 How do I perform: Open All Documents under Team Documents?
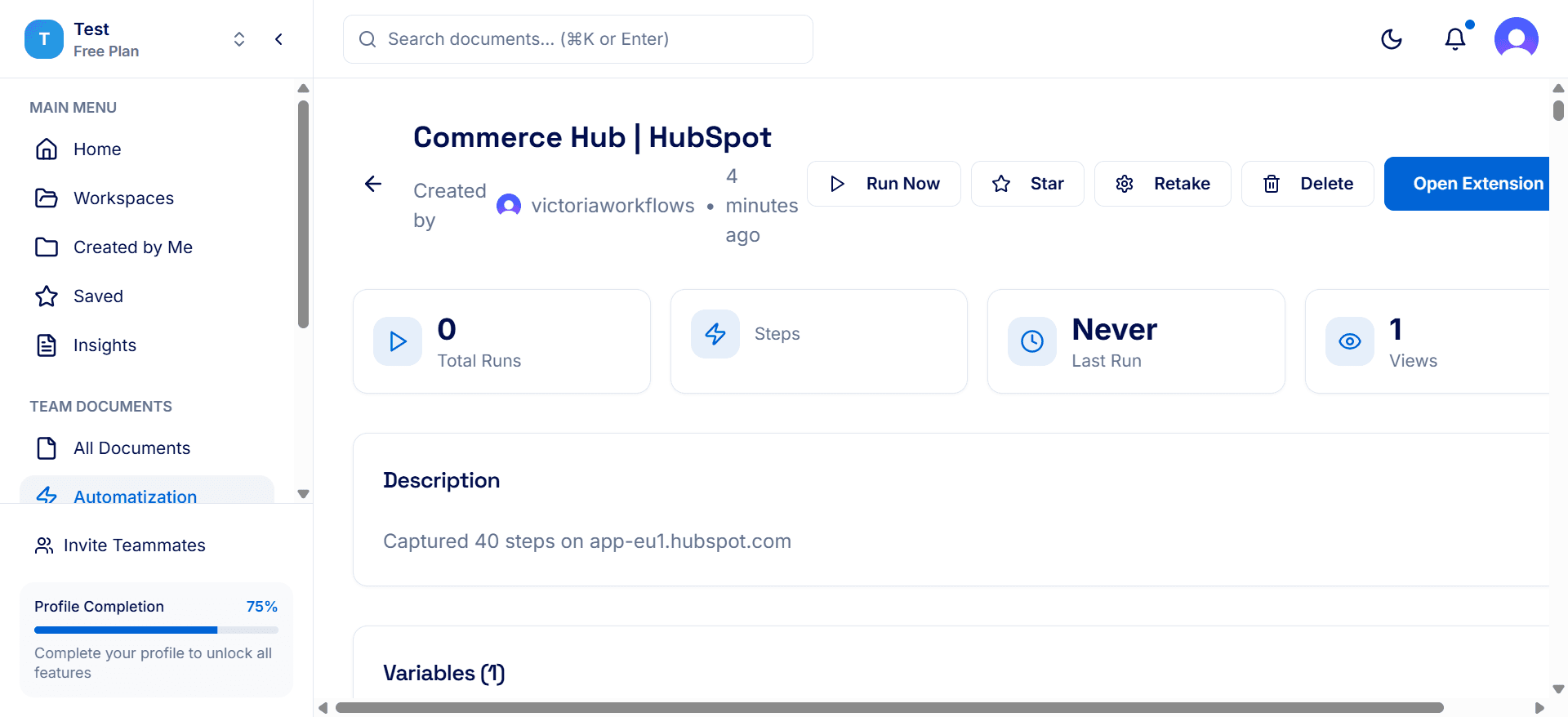click(x=147, y=448)
